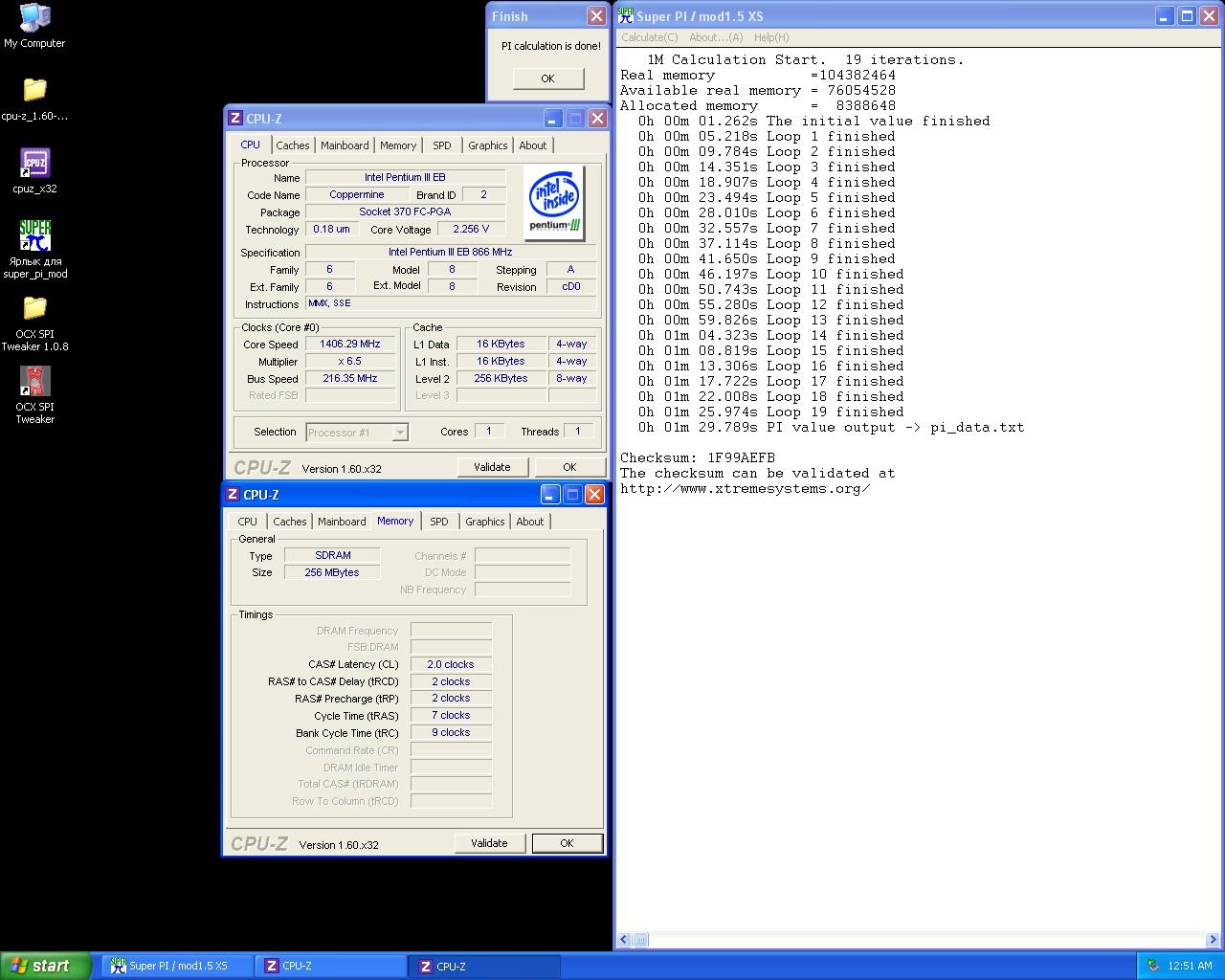Click the memory Size value 256 MBytes
Image resolution: width=1225 pixels, height=980 pixels.
[332, 573]
